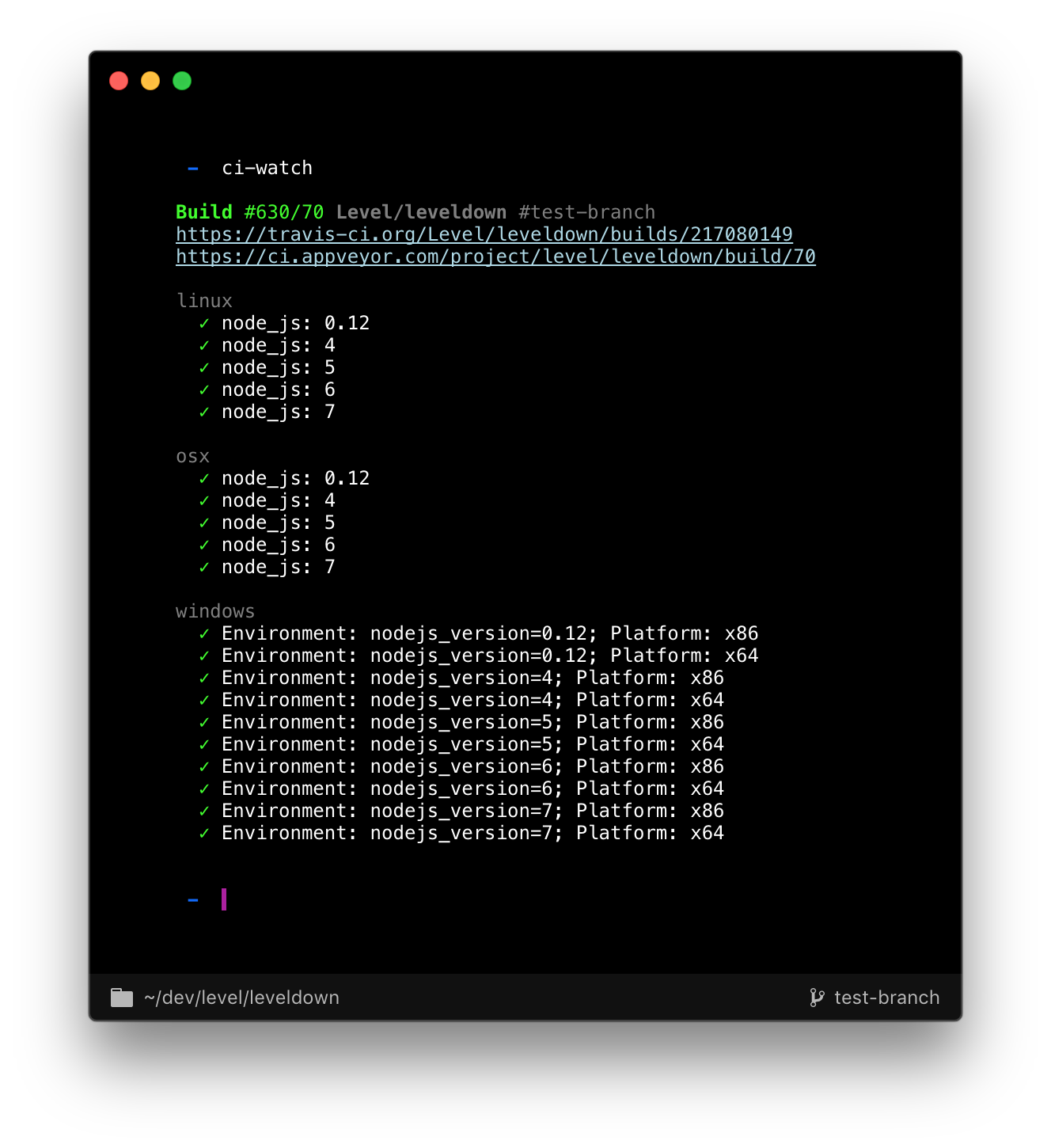
Task: Click the nodejs_version=0.12 x64 row
Action: [x=478, y=656]
